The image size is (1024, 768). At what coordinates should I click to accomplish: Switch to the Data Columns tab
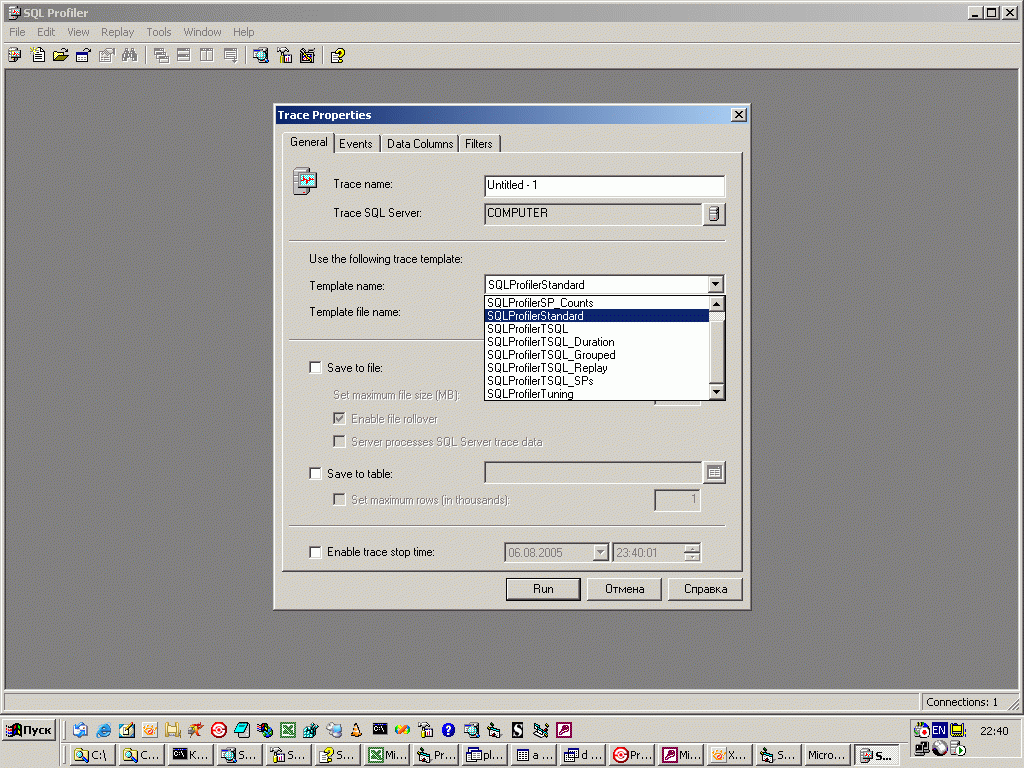[x=420, y=144]
